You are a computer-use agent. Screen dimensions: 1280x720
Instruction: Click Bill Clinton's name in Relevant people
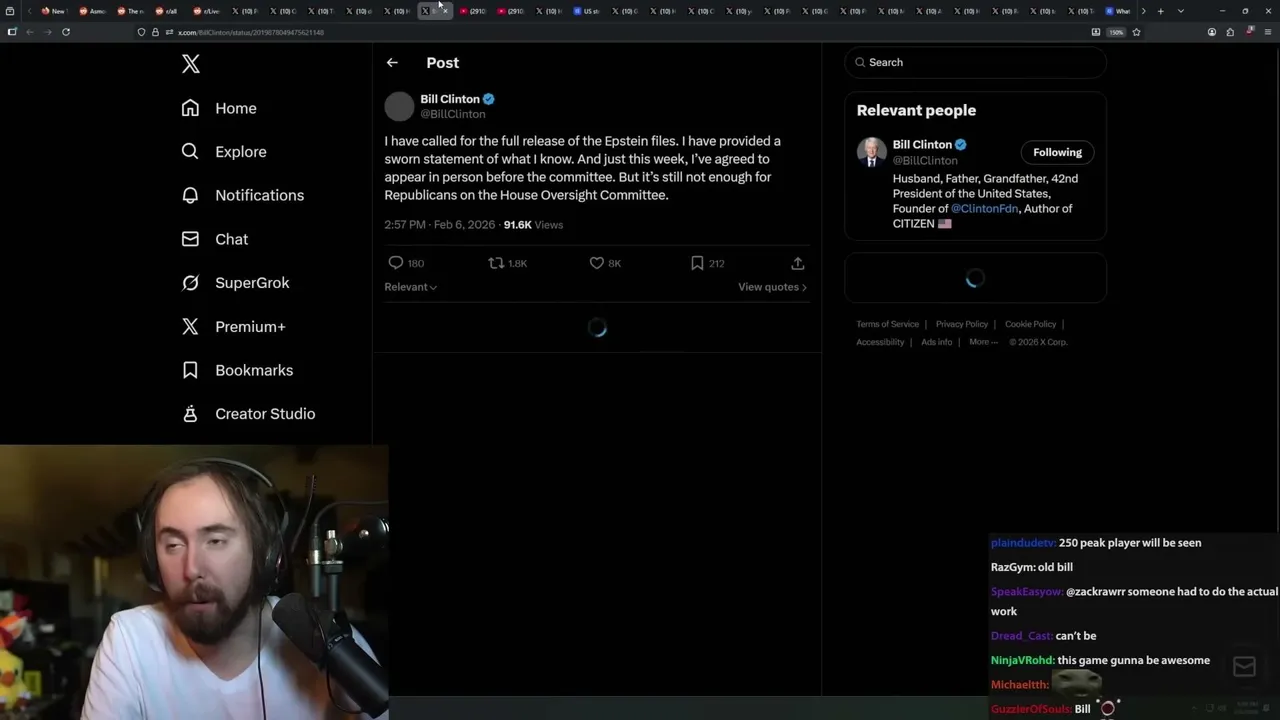tap(922, 144)
